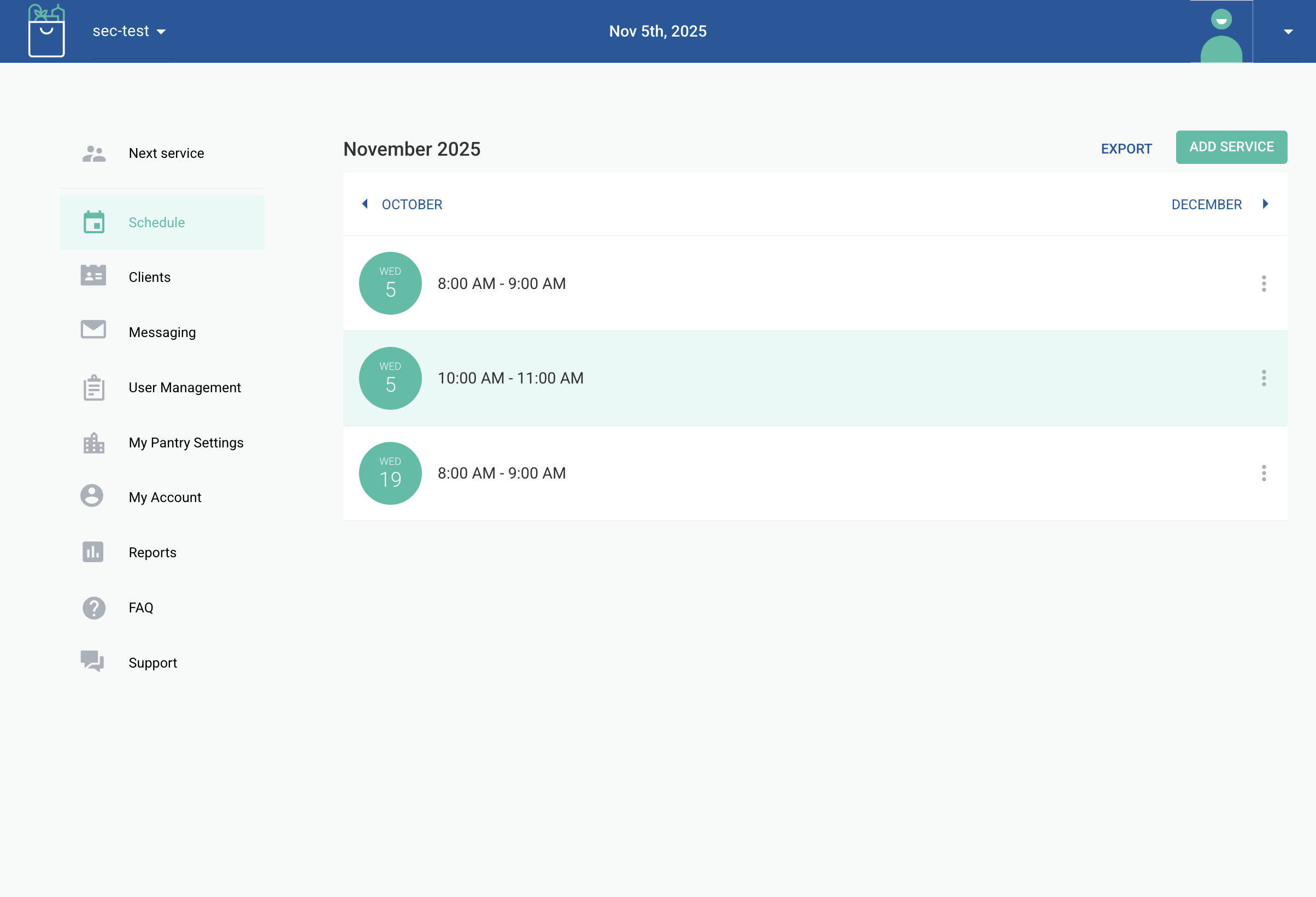Open Messaging from the sidebar
The height and width of the screenshot is (897, 1316).
coord(162,332)
